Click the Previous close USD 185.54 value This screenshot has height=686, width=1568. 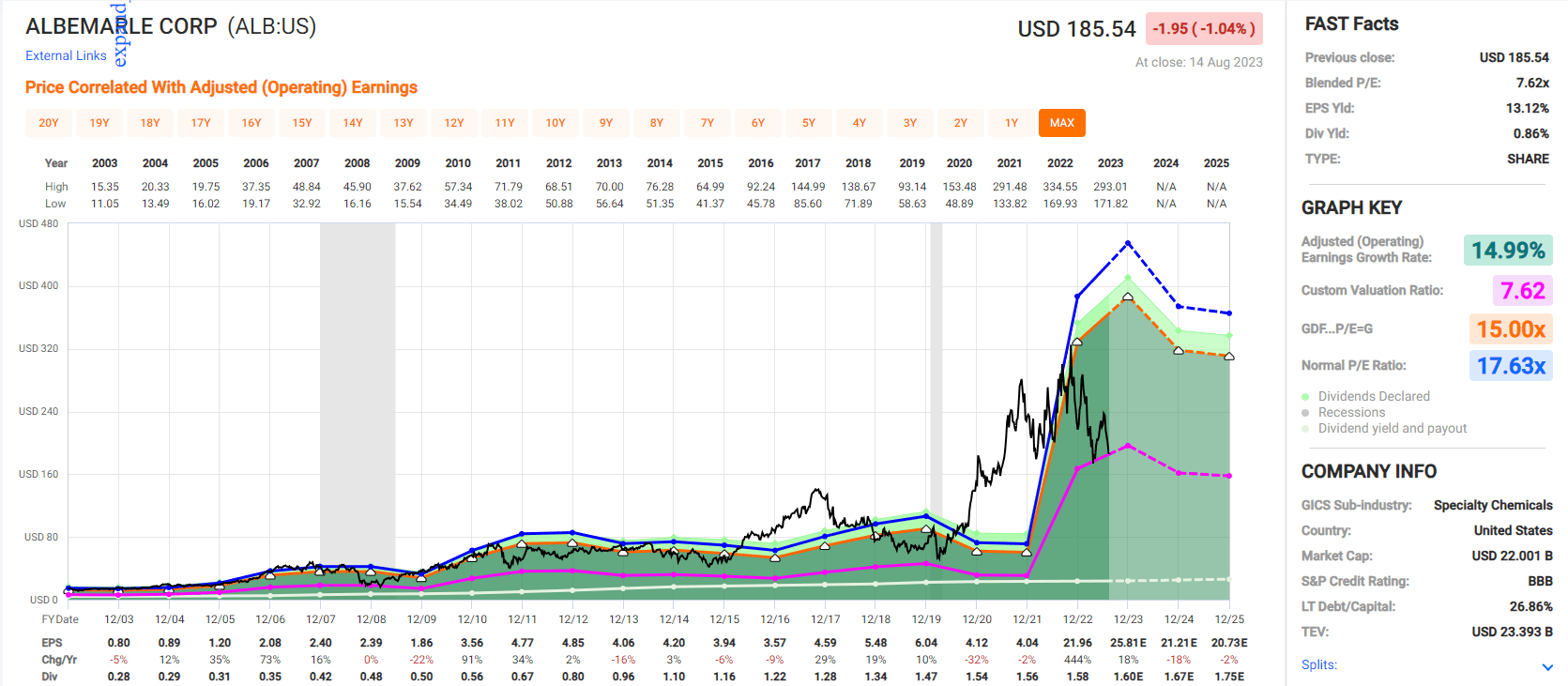[x=1515, y=57]
